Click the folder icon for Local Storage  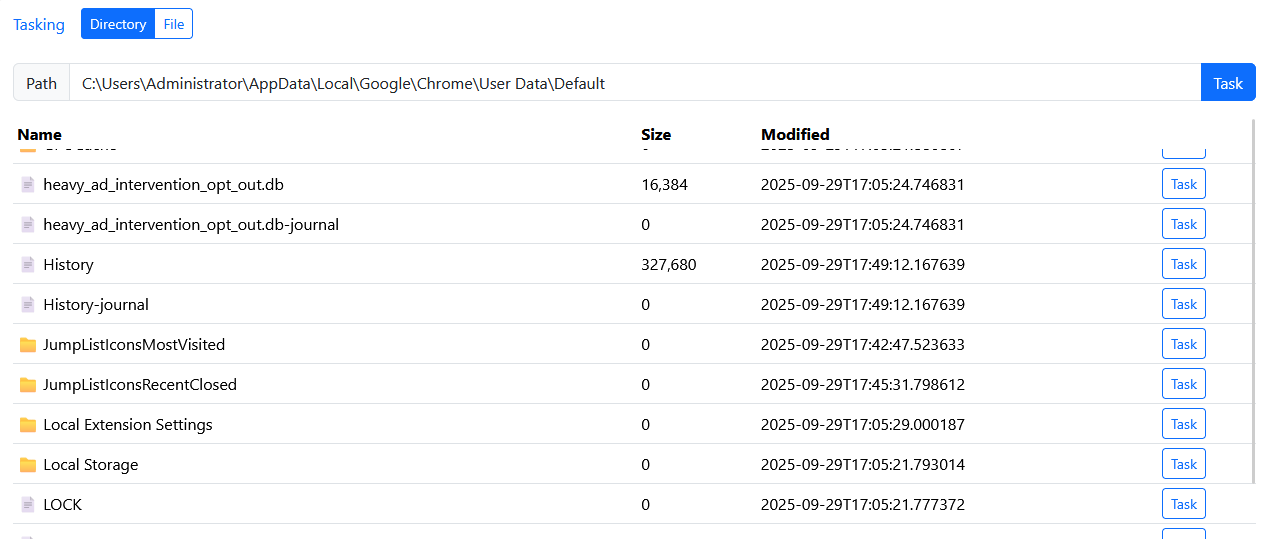(x=28, y=465)
